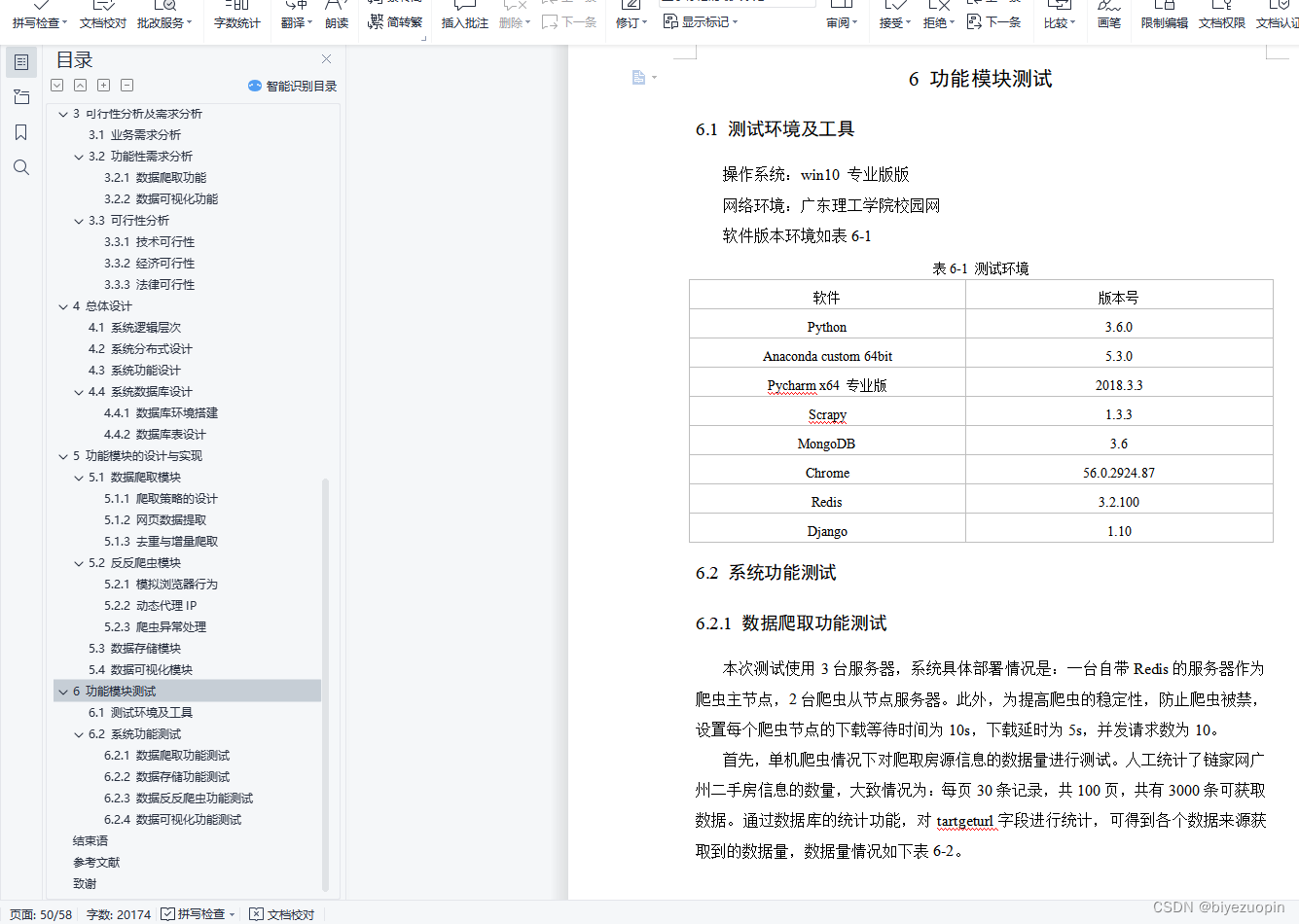
Task: Collapse the '4.4 系统数据库设计' node
Action: pos(79,392)
